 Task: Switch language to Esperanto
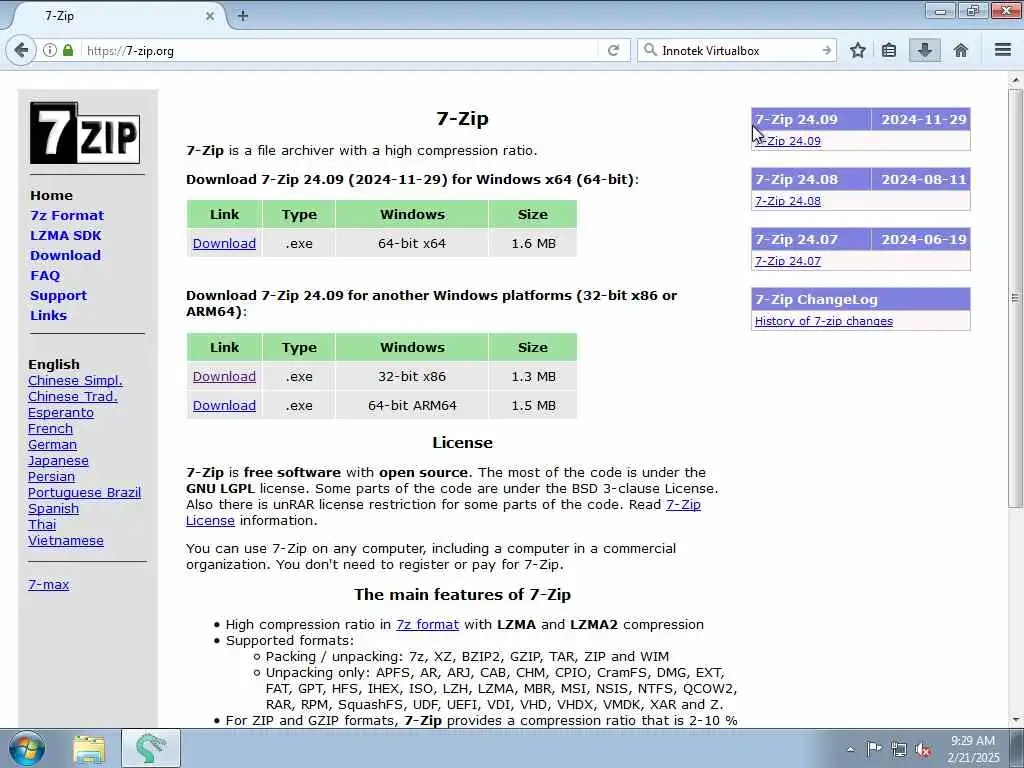61,413
